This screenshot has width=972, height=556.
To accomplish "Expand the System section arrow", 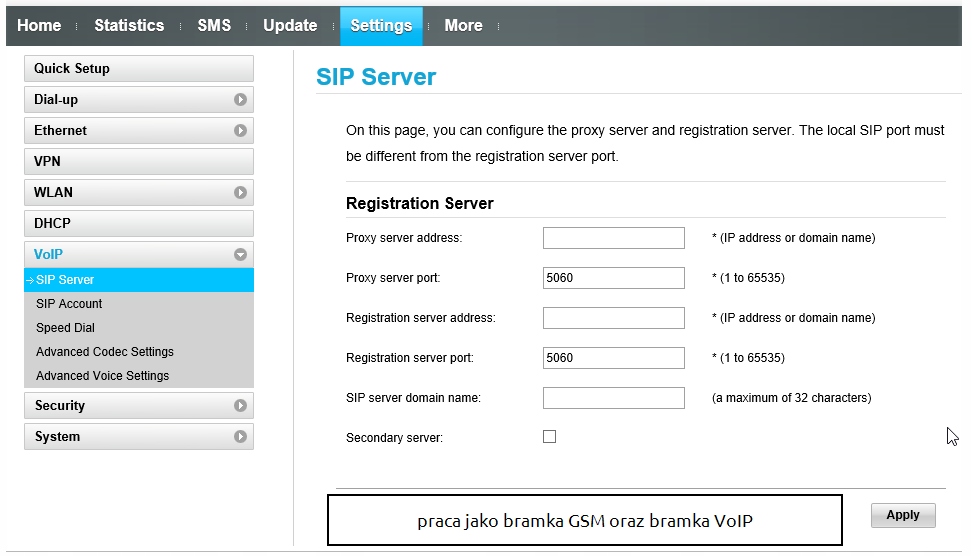I will [x=240, y=437].
